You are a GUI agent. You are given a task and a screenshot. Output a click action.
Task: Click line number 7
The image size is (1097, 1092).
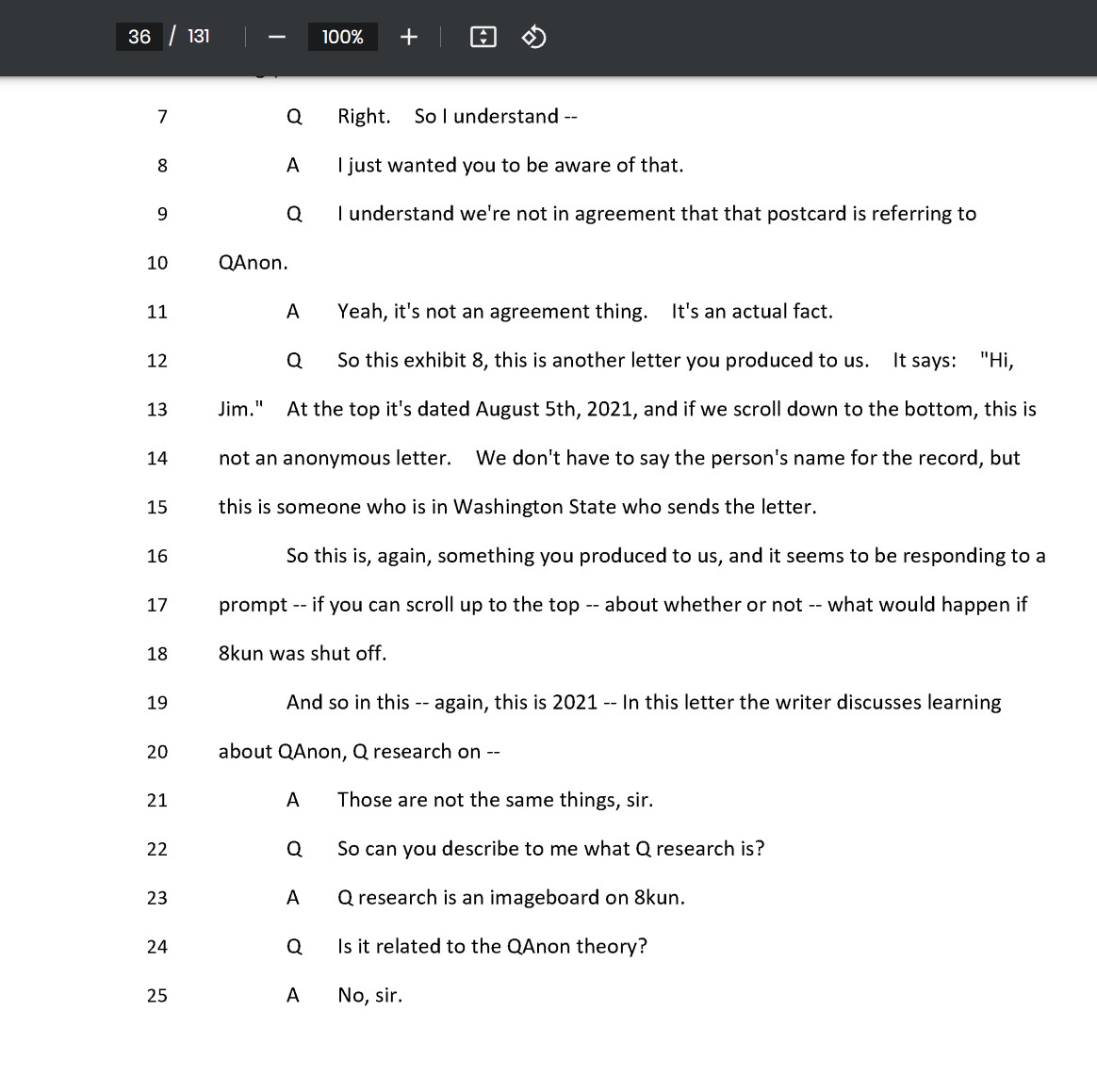(x=162, y=117)
